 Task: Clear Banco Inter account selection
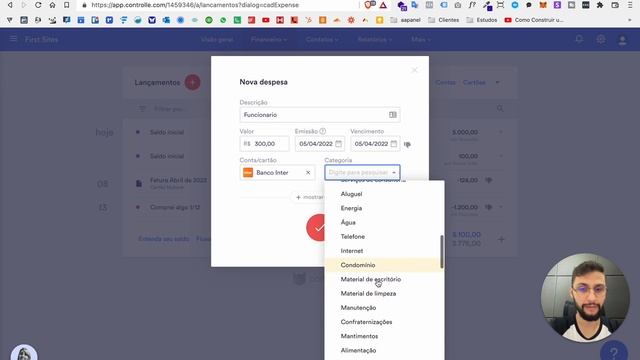pyautogui.click(x=308, y=173)
